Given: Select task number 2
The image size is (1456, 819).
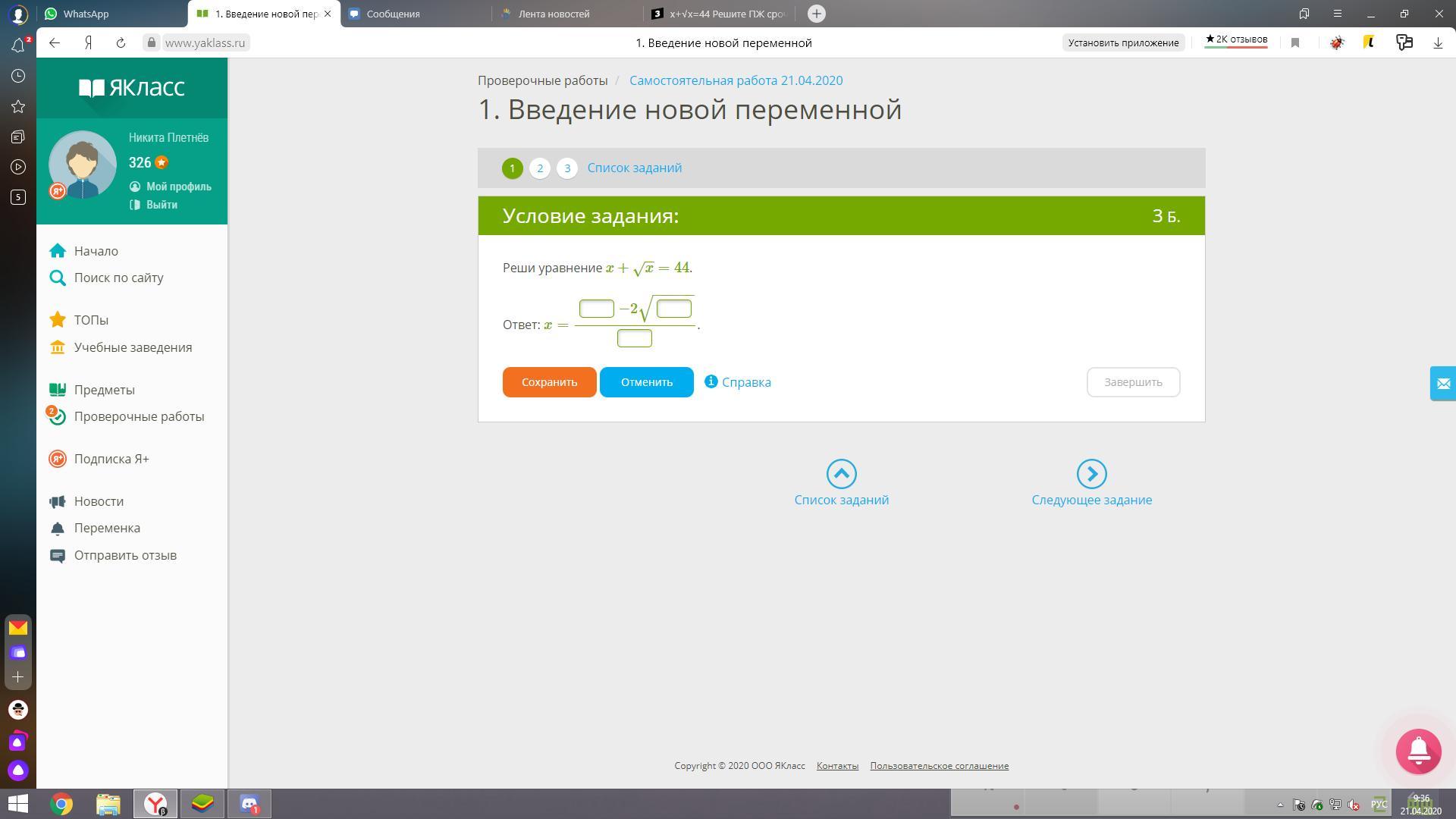Looking at the screenshot, I should click(540, 168).
